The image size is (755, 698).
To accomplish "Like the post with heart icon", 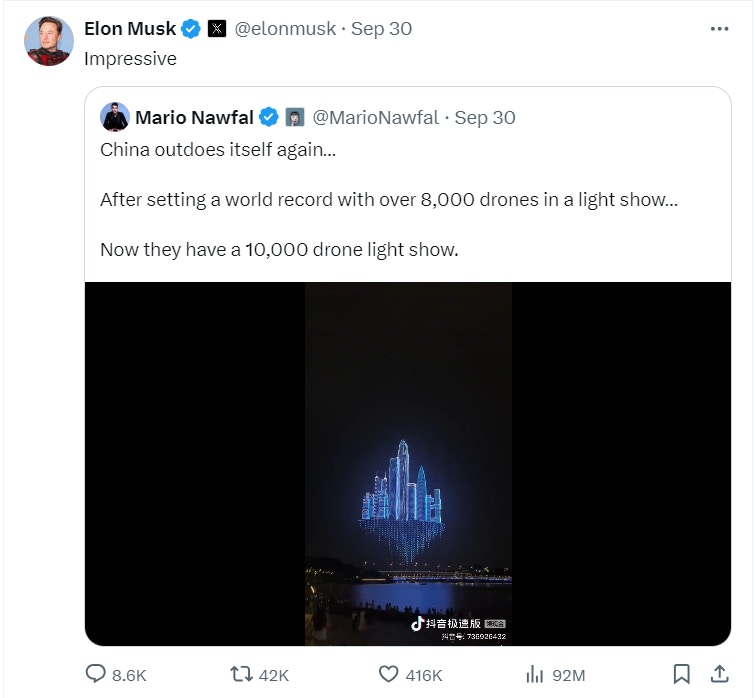I will (389, 675).
